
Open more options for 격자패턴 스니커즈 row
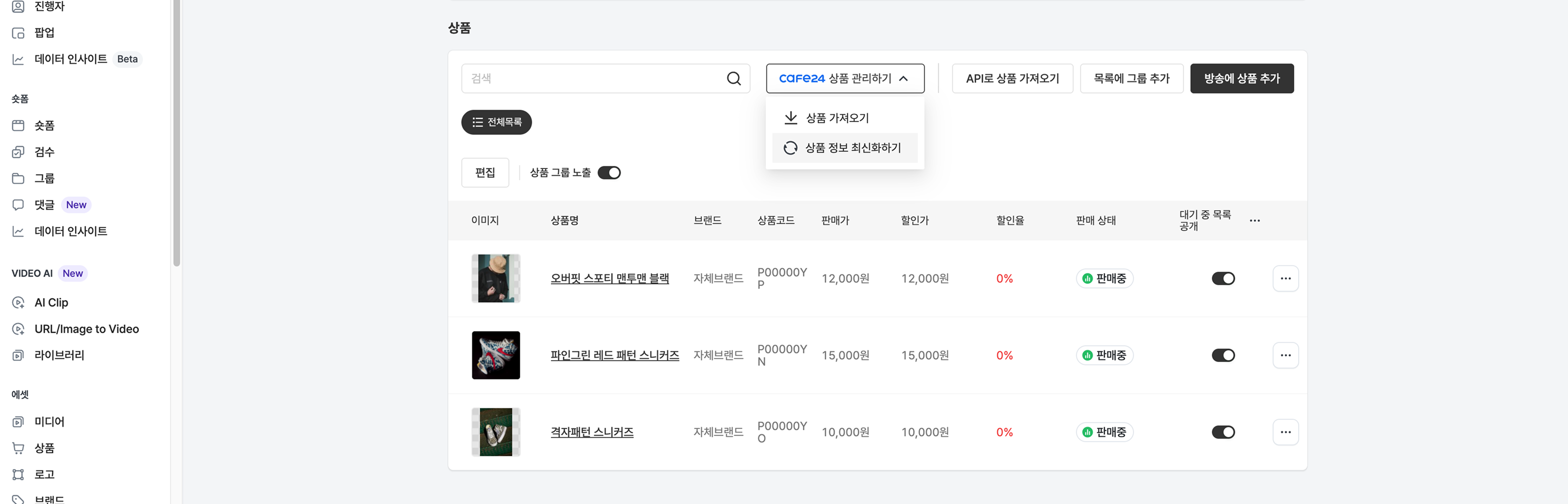pyautogui.click(x=1285, y=432)
